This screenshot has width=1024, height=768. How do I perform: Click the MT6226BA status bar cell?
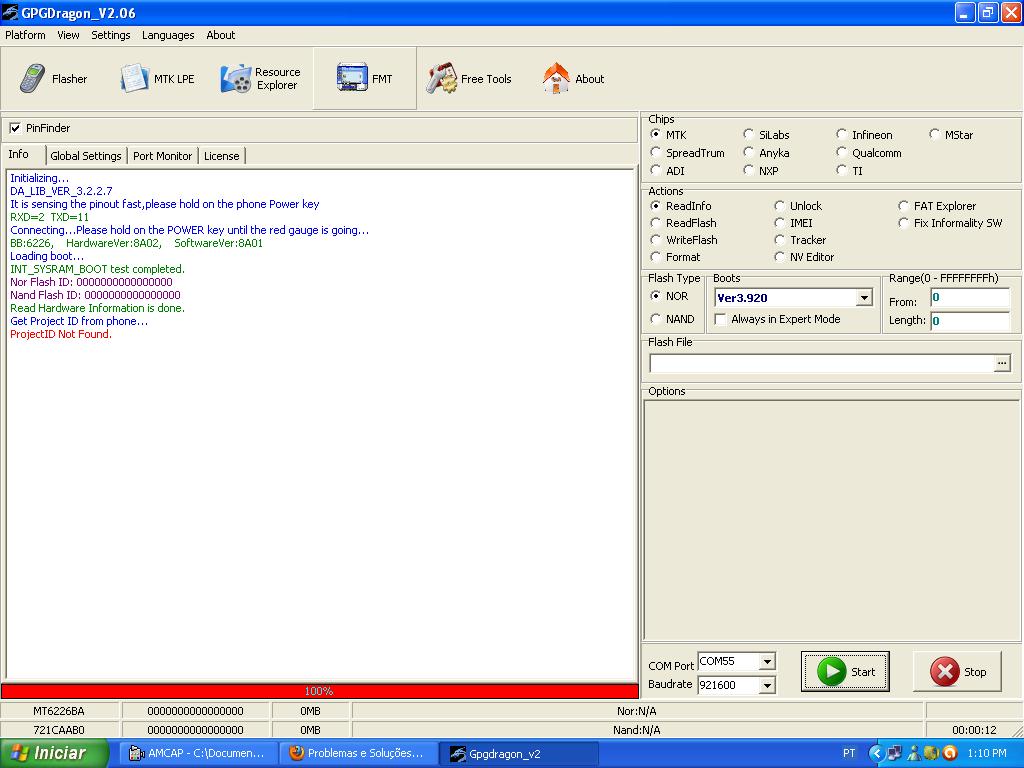click(59, 711)
